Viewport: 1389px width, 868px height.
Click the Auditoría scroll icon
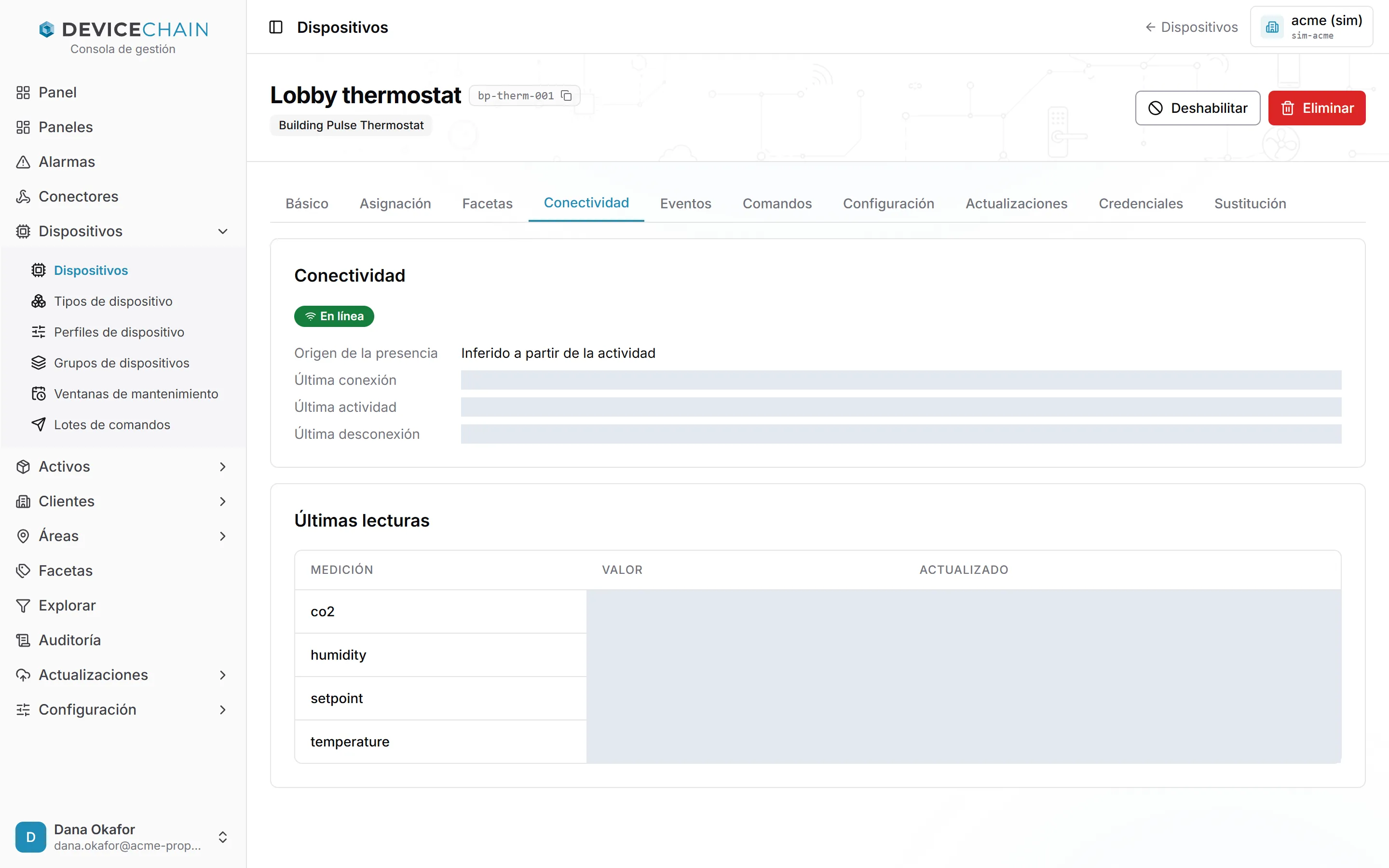(x=23, y=640)
